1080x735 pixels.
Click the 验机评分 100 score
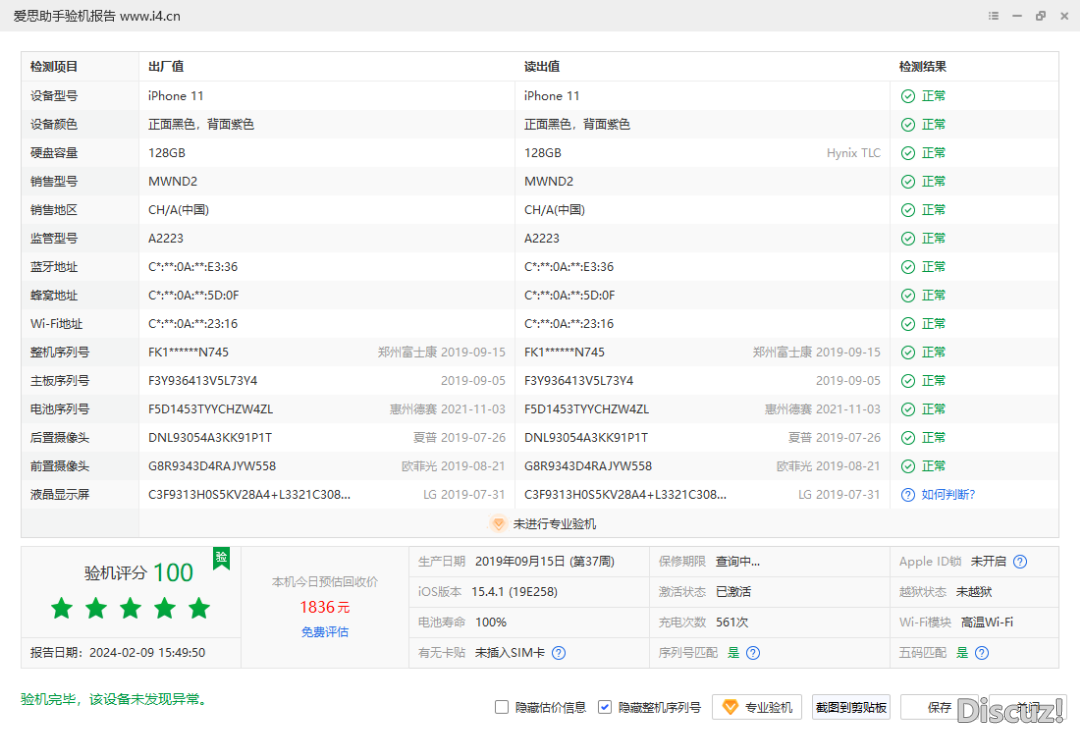click(x=138, y=572)
